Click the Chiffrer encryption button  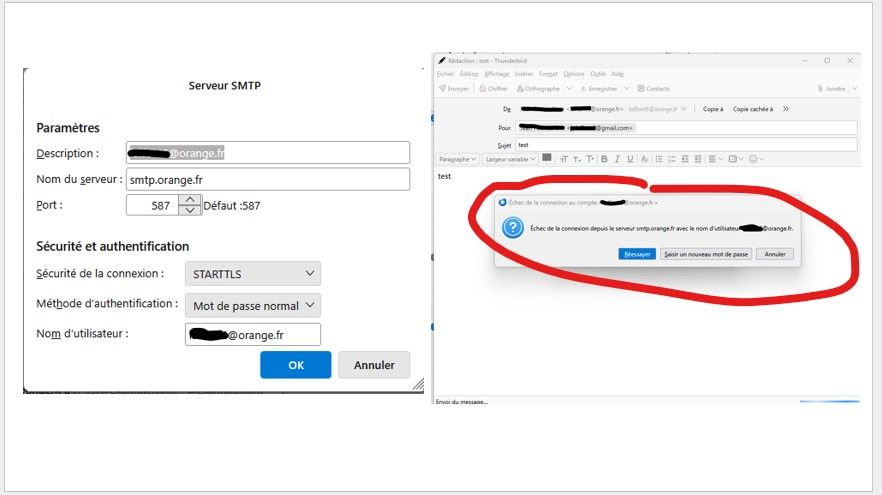493,89
